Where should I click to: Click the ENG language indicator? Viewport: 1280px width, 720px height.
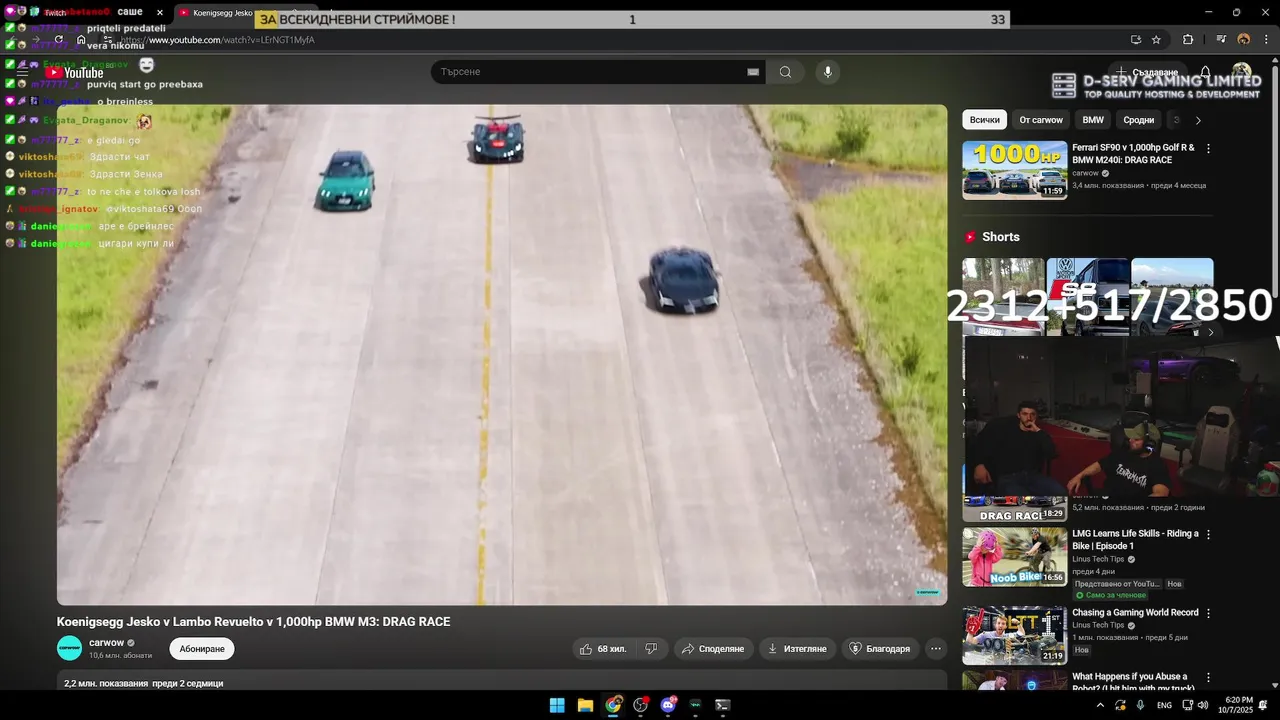pyautogui.click(x=1164, y=705)
